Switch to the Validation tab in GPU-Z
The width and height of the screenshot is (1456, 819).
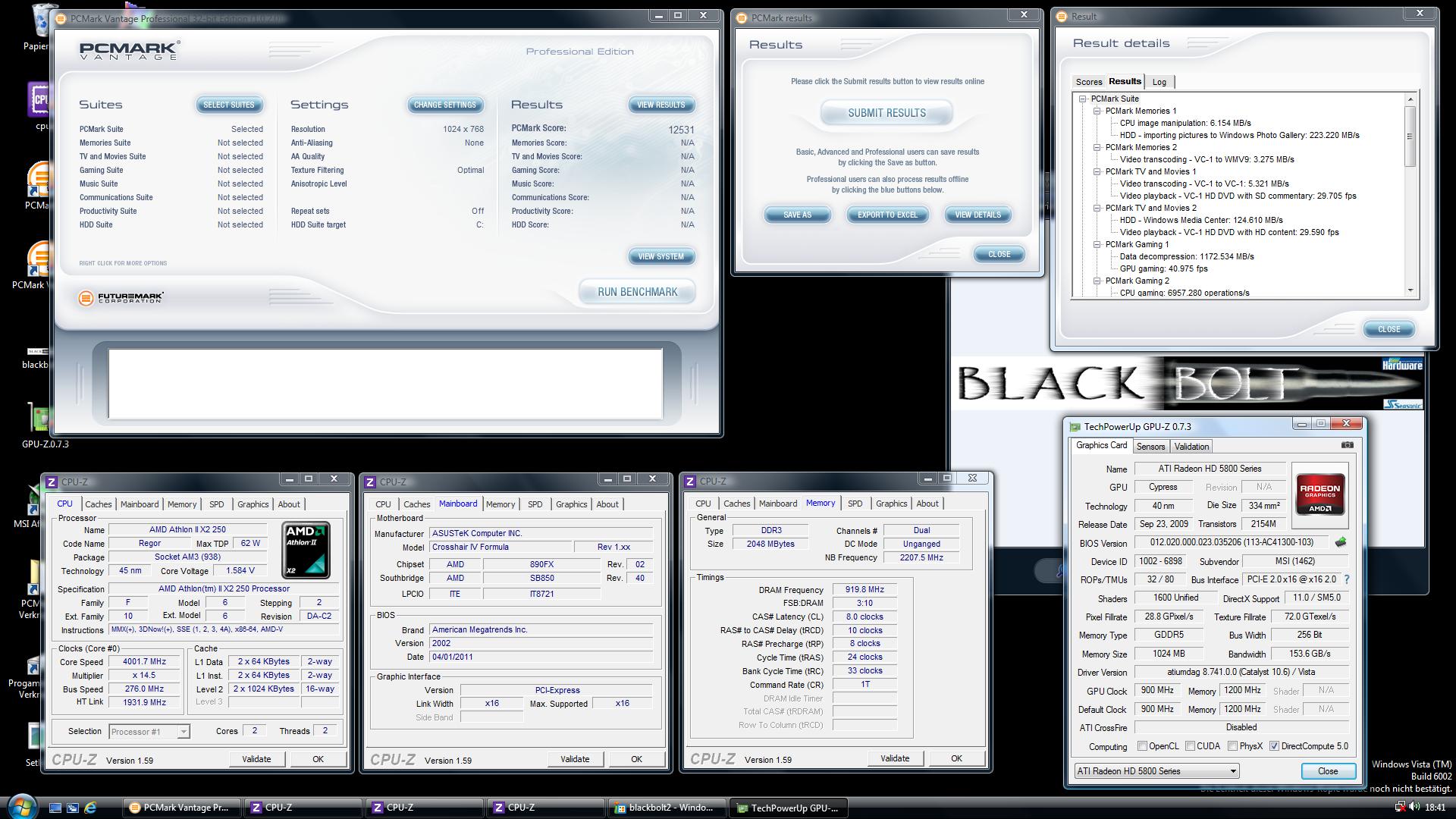click(x=1191, y=447)
